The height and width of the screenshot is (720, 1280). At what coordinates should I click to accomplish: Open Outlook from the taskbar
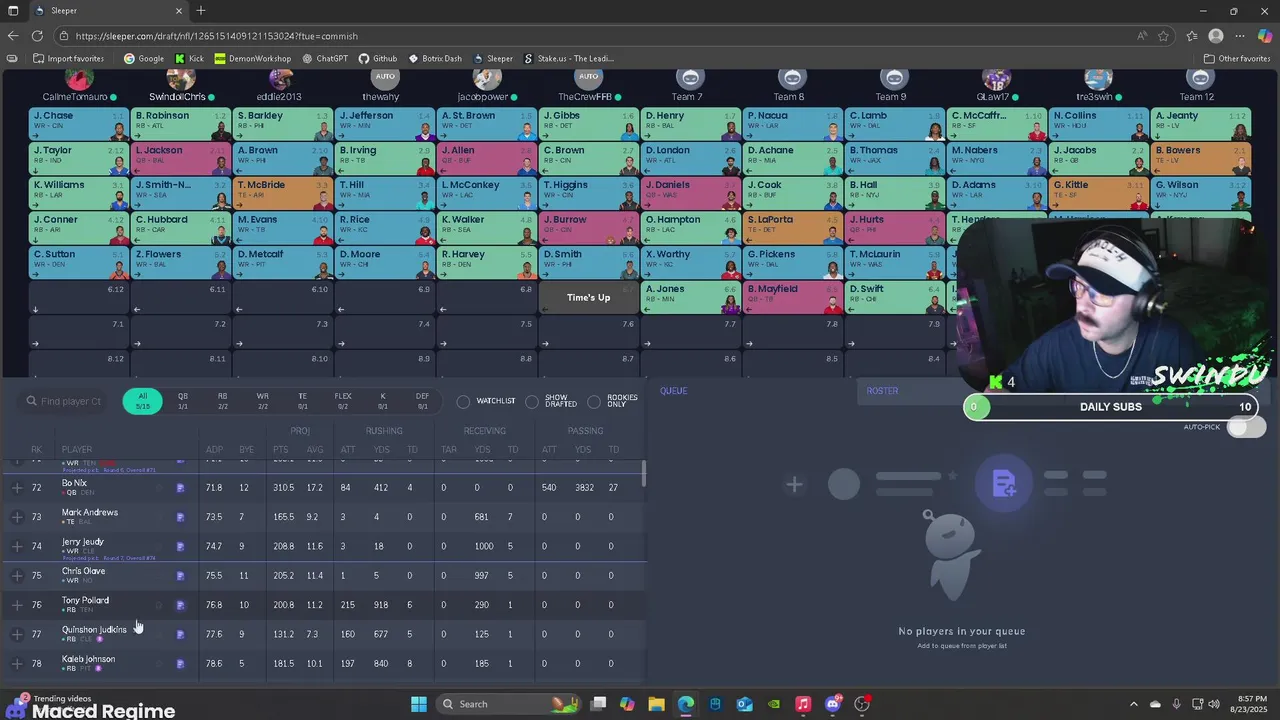tap(744, 704)
